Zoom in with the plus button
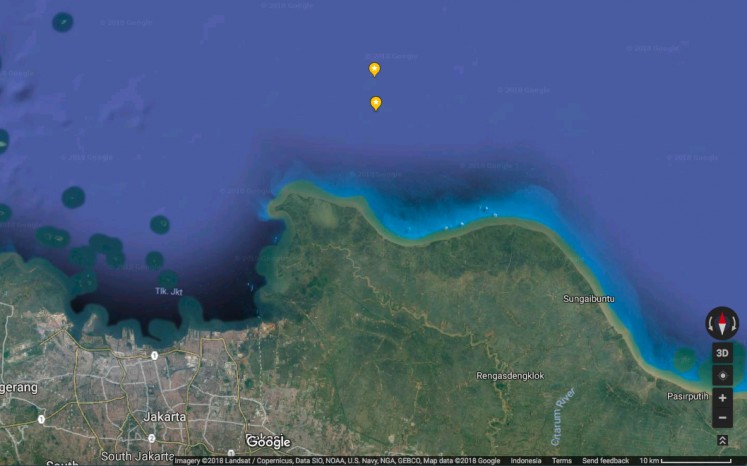The height and width of the screenshot is (466, 747). [x=722, y=397]
